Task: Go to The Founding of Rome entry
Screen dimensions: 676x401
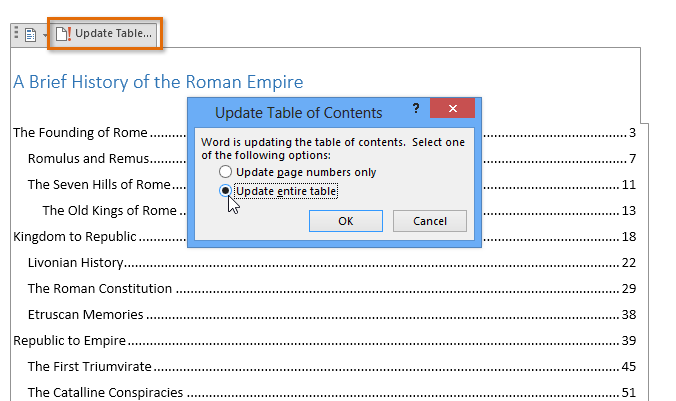Action: click(x=80, y=133)
